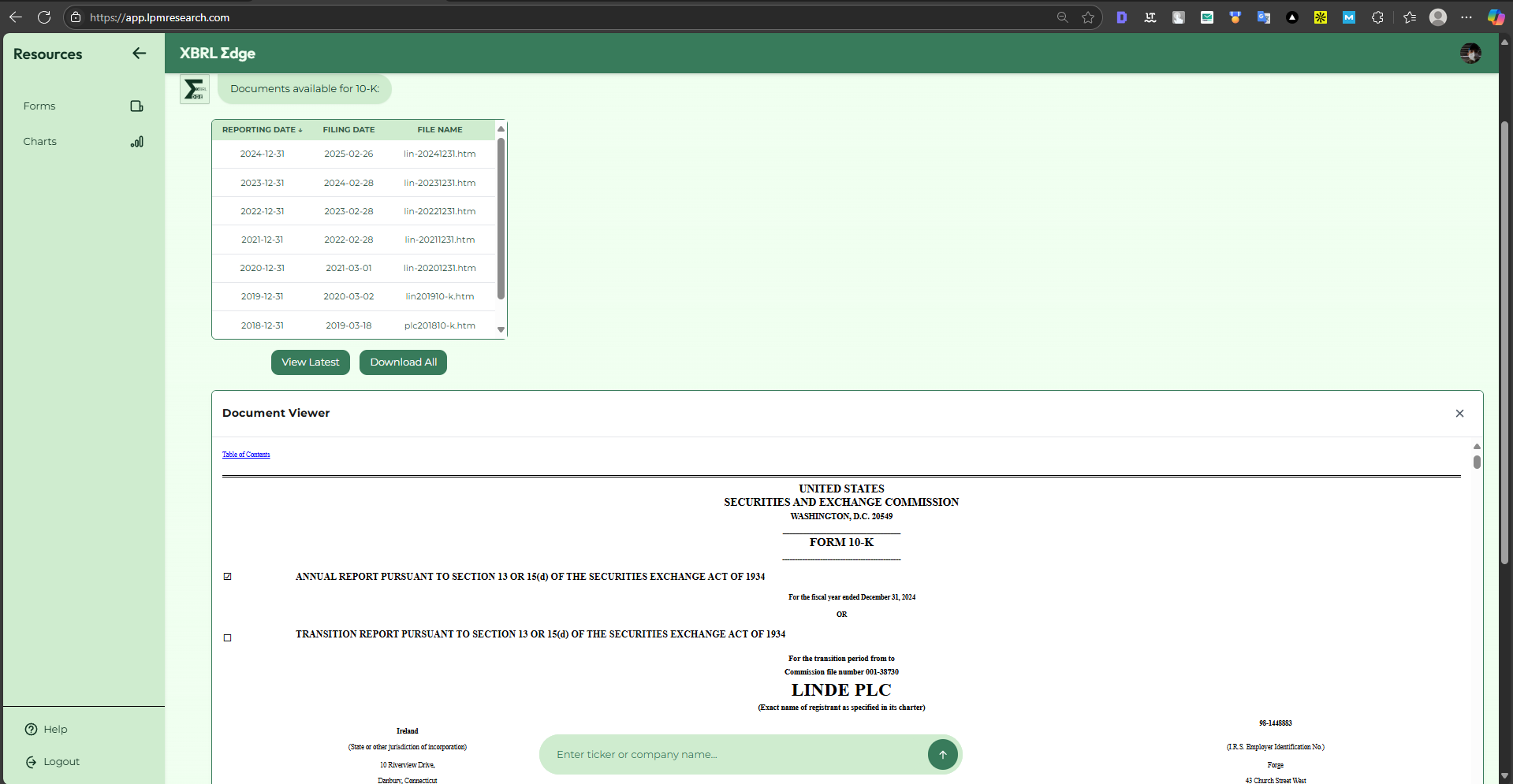Sort by Reporting Date column
The height and width of the screenshot is (784, 1513).
[x=262, y=130]
